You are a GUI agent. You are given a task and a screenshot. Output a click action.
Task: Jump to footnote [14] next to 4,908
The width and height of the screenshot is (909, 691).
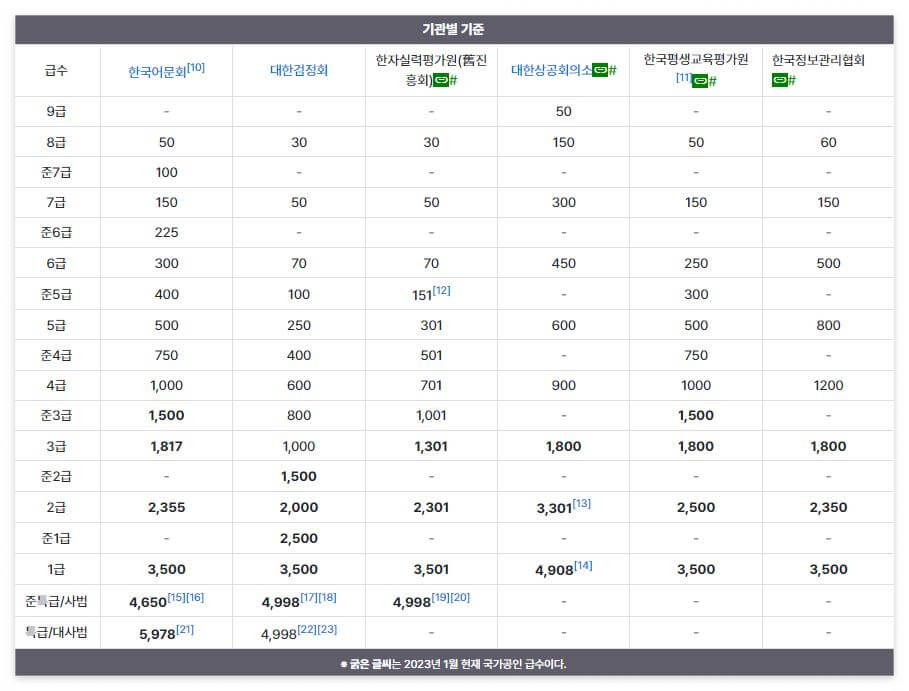point(583,565)
